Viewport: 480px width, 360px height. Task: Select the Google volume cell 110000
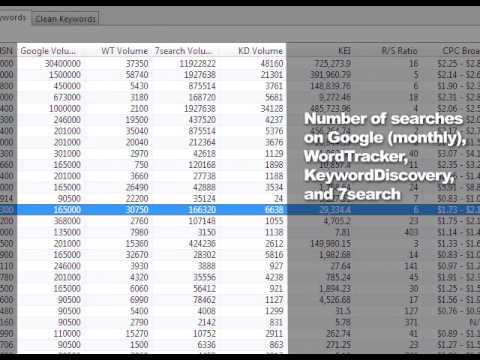click(x=67, y=334)
